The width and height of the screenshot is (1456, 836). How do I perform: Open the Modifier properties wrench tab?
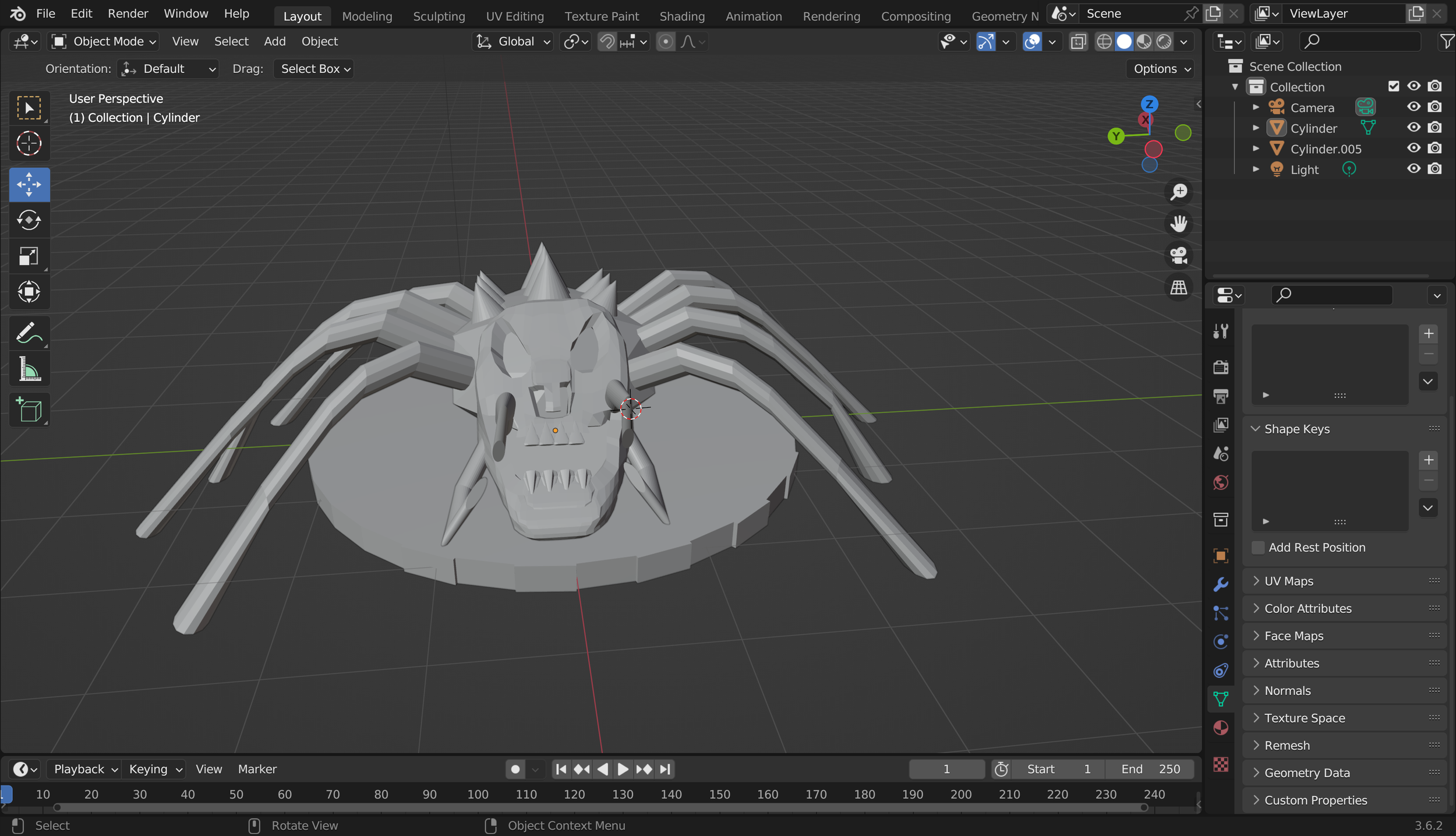1221,584
